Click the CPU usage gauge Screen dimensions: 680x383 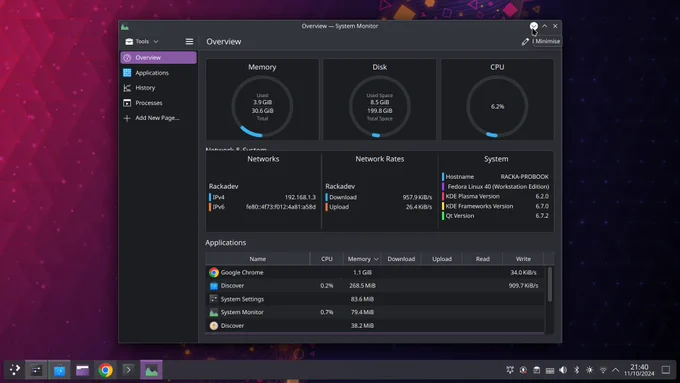pos(497,107)
